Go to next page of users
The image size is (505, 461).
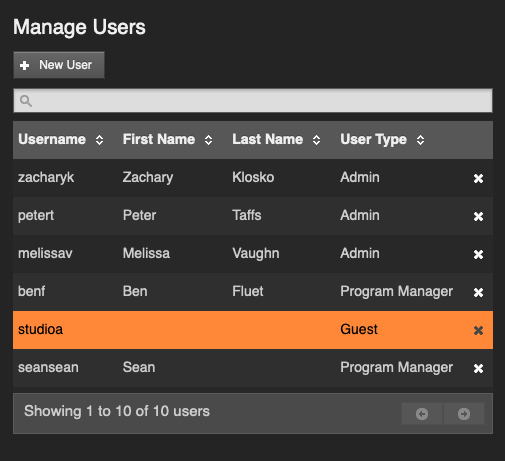tap(464, 414)
